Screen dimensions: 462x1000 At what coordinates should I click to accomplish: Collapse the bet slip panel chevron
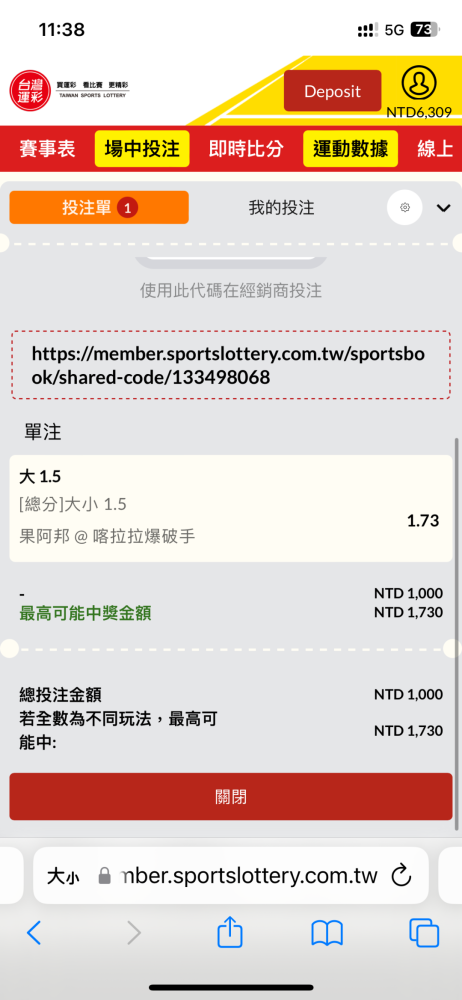(443, 208)
